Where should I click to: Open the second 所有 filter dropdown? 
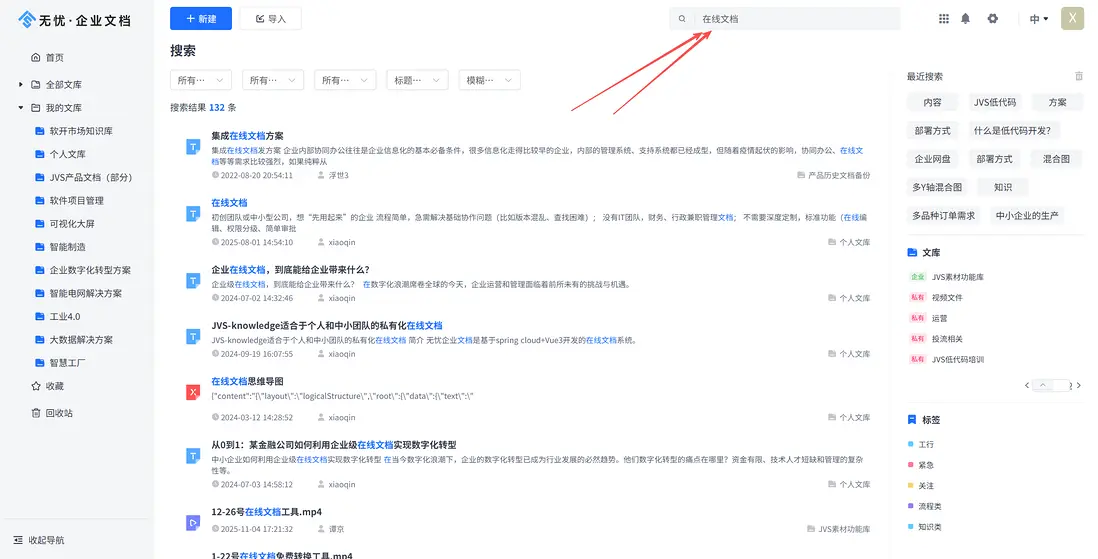272,80
